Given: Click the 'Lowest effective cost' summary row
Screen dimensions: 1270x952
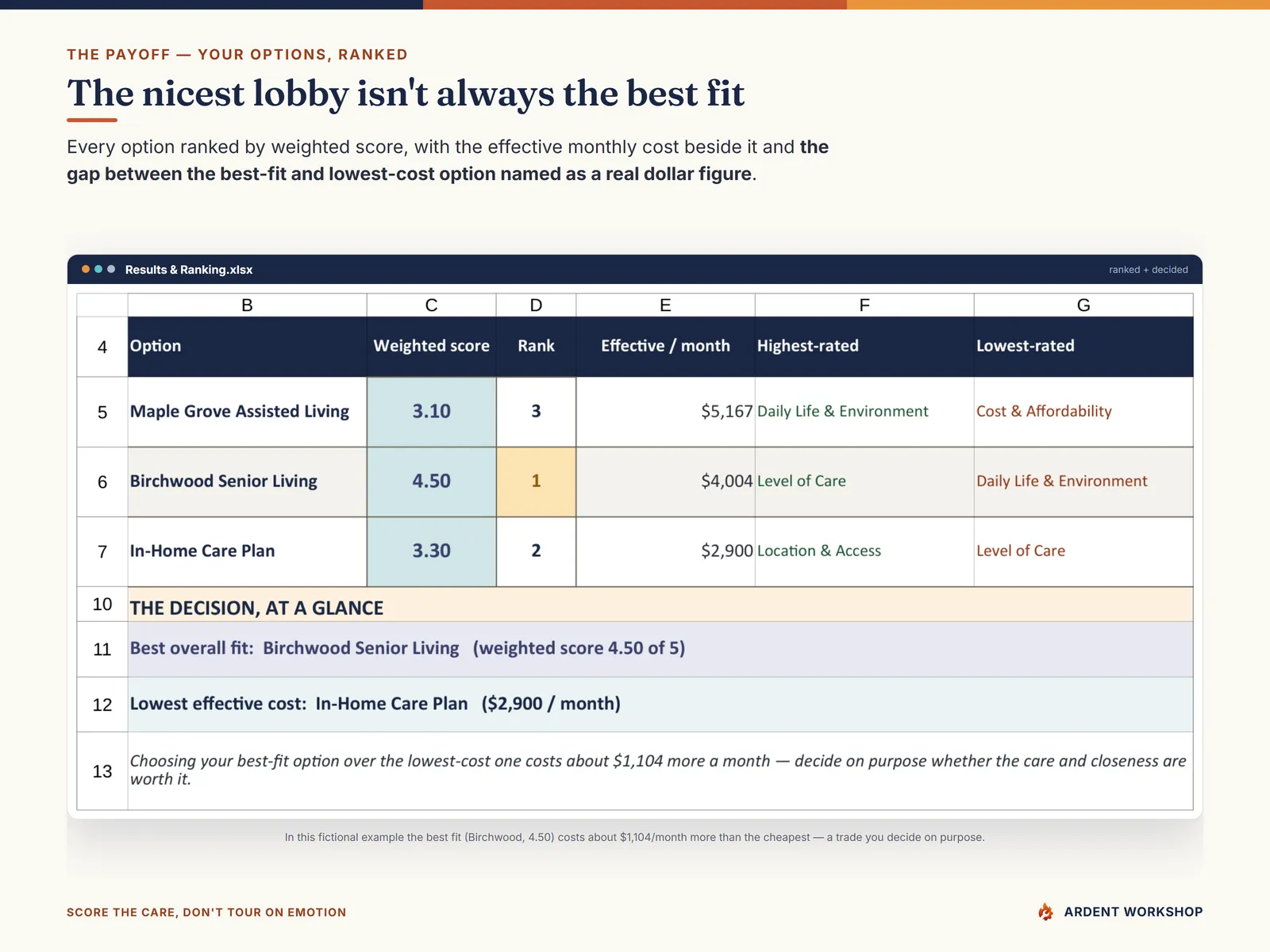Looking at the screenshot, I should (660, 704).
